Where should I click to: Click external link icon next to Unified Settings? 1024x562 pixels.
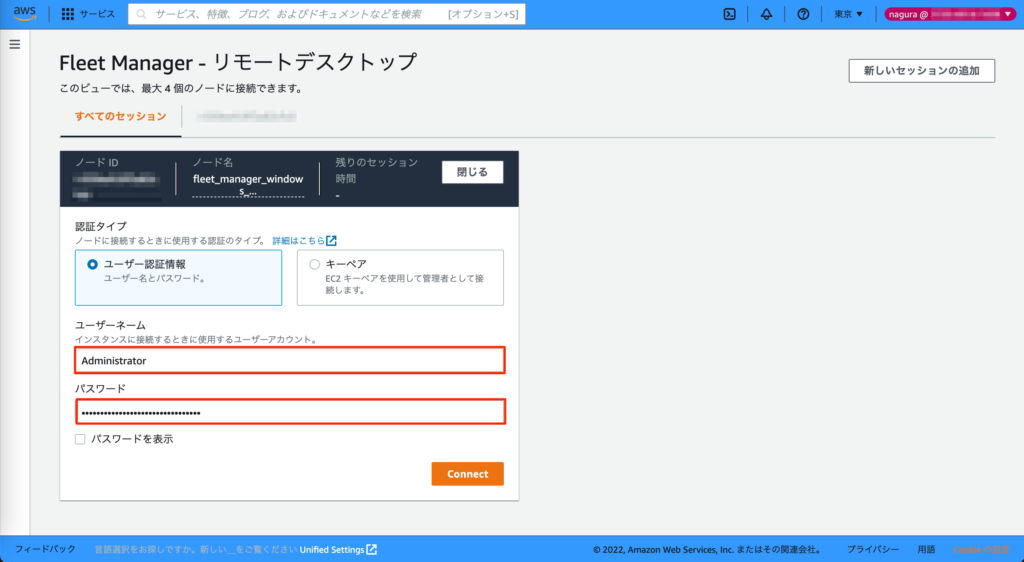(372, 550)
